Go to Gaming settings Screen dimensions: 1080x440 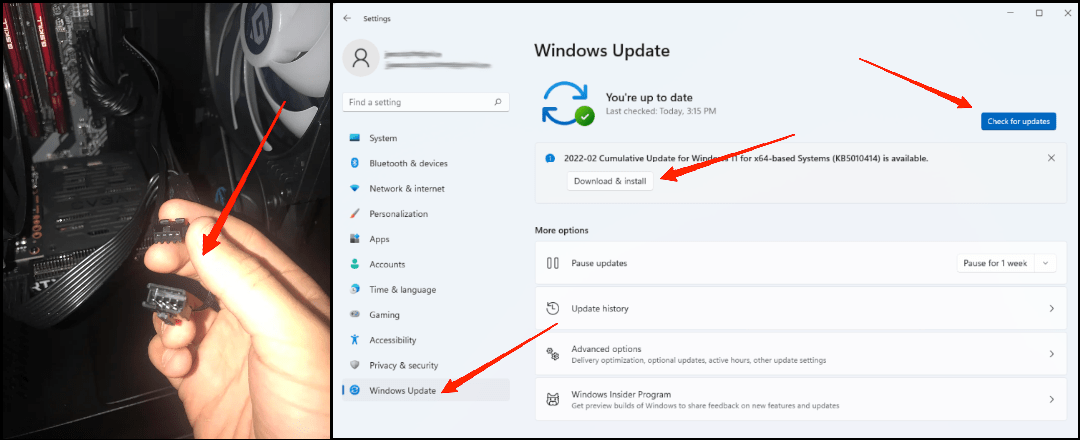426,315
